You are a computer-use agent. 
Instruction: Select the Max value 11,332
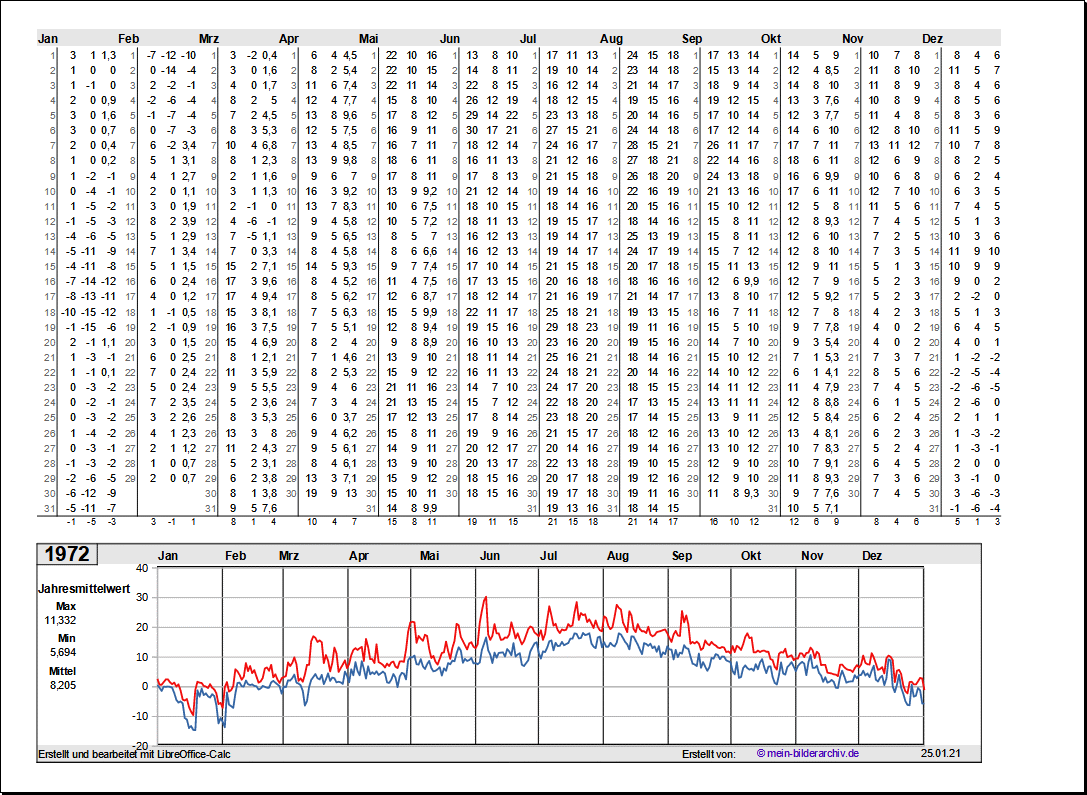[x=61, y=620]
